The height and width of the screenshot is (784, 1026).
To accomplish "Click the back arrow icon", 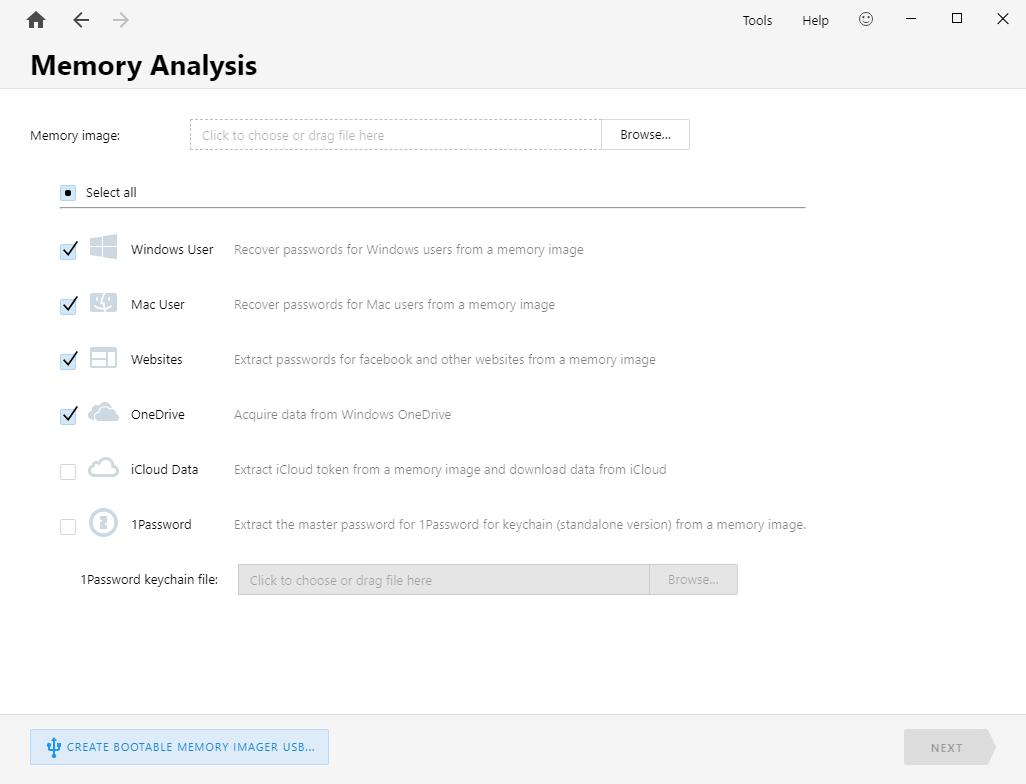I will click(81, 20).
